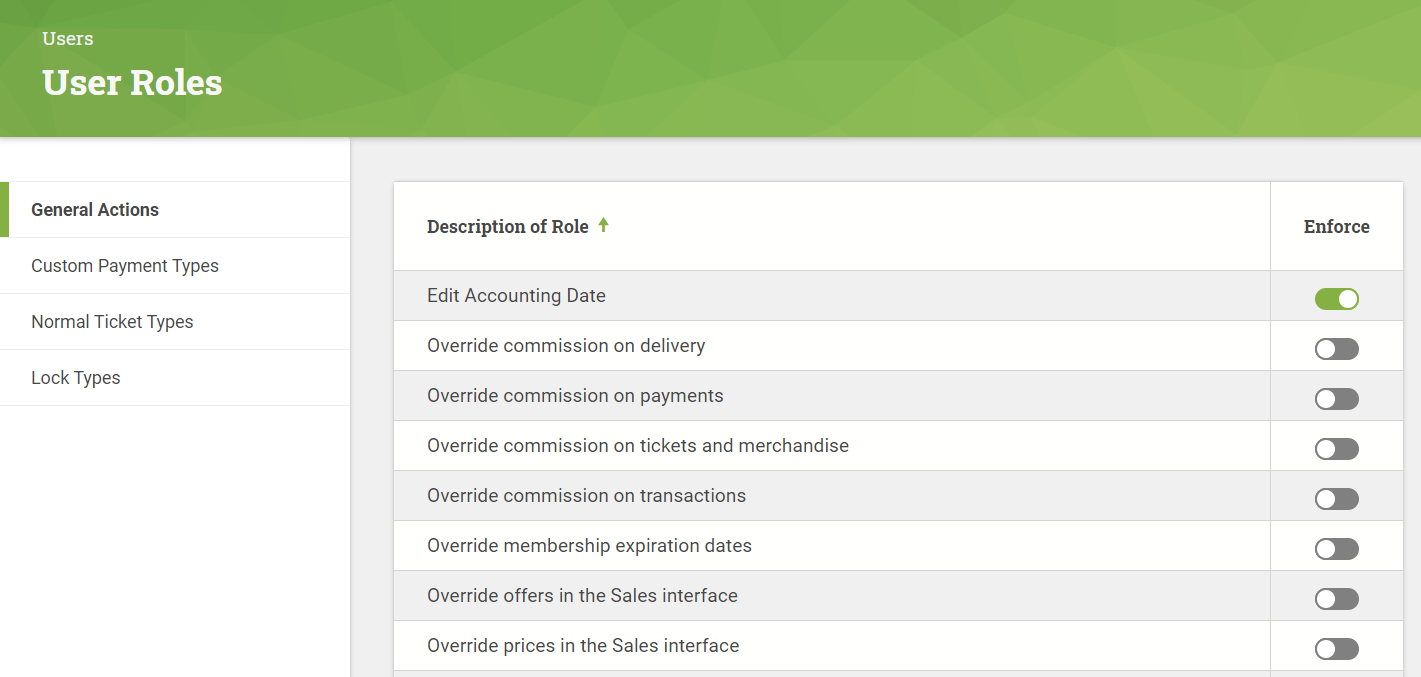Click the Override commission on transactions label
Viewport: 1421px width, 677px height.
click(586, 496)
